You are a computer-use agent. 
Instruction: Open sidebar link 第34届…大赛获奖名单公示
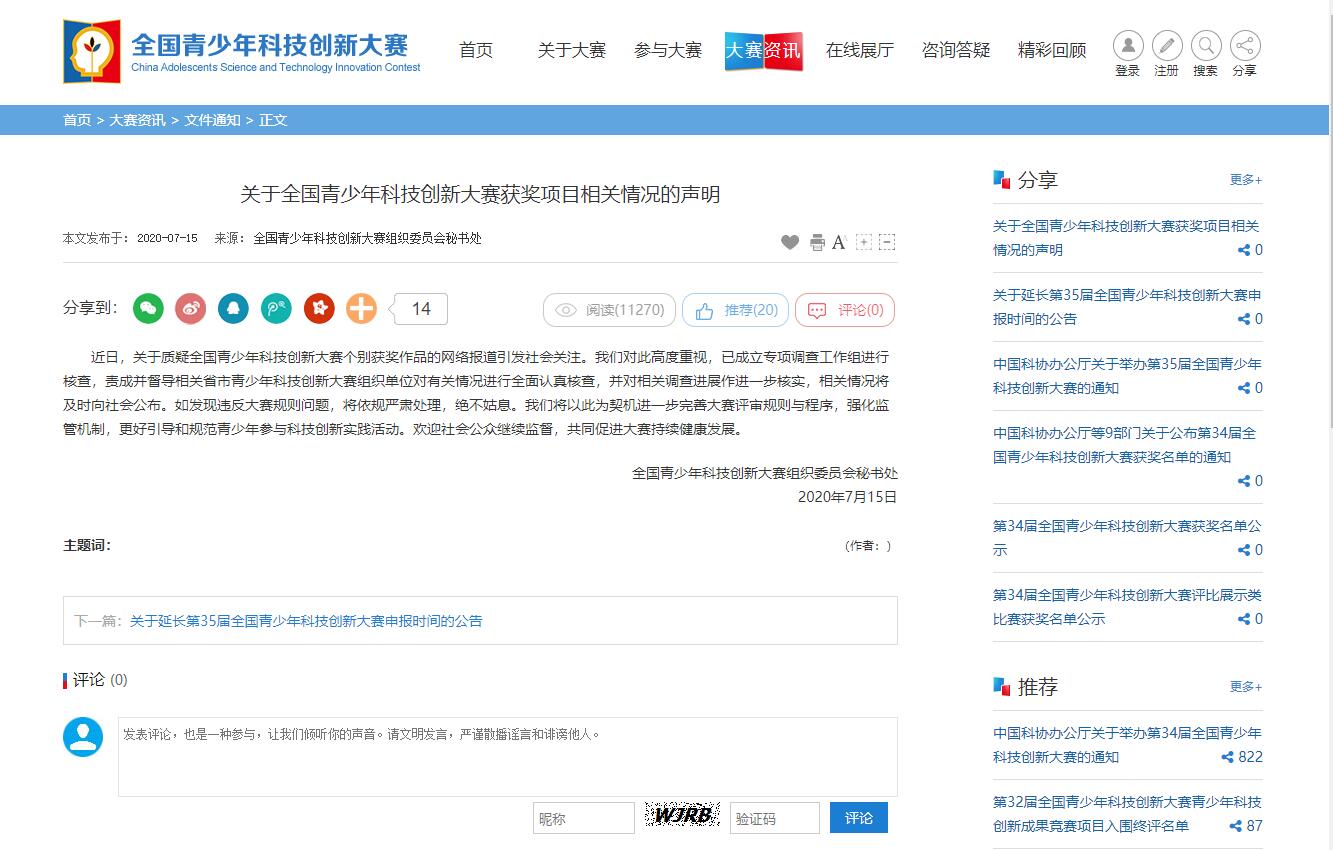[x=1127, y=538]
